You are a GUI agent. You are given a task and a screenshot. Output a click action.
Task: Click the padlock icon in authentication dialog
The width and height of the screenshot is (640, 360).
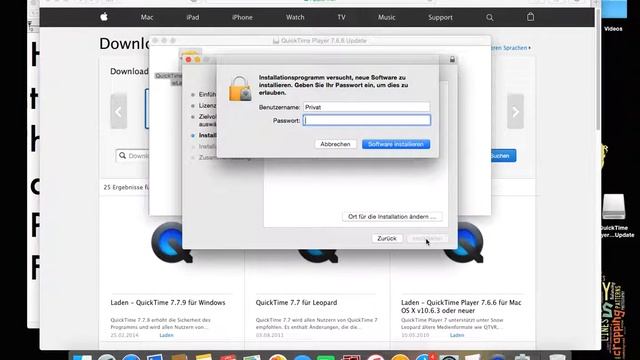(x=240, y=88)
